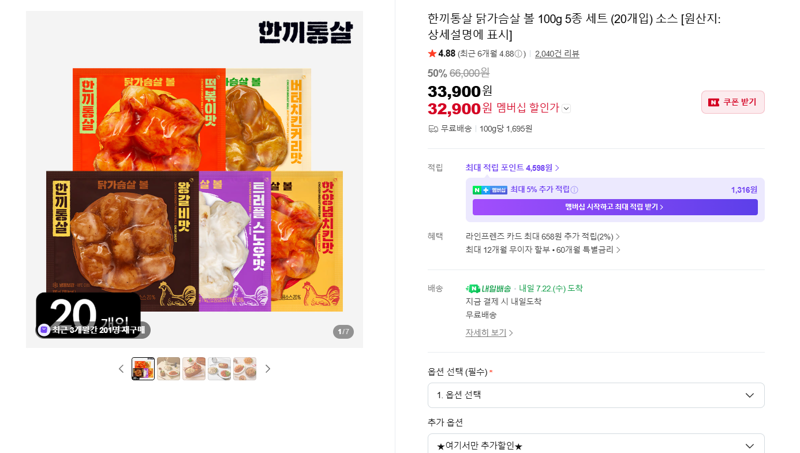
Task: Click the 쿠폰 받기 button
Action: [733, 102]
